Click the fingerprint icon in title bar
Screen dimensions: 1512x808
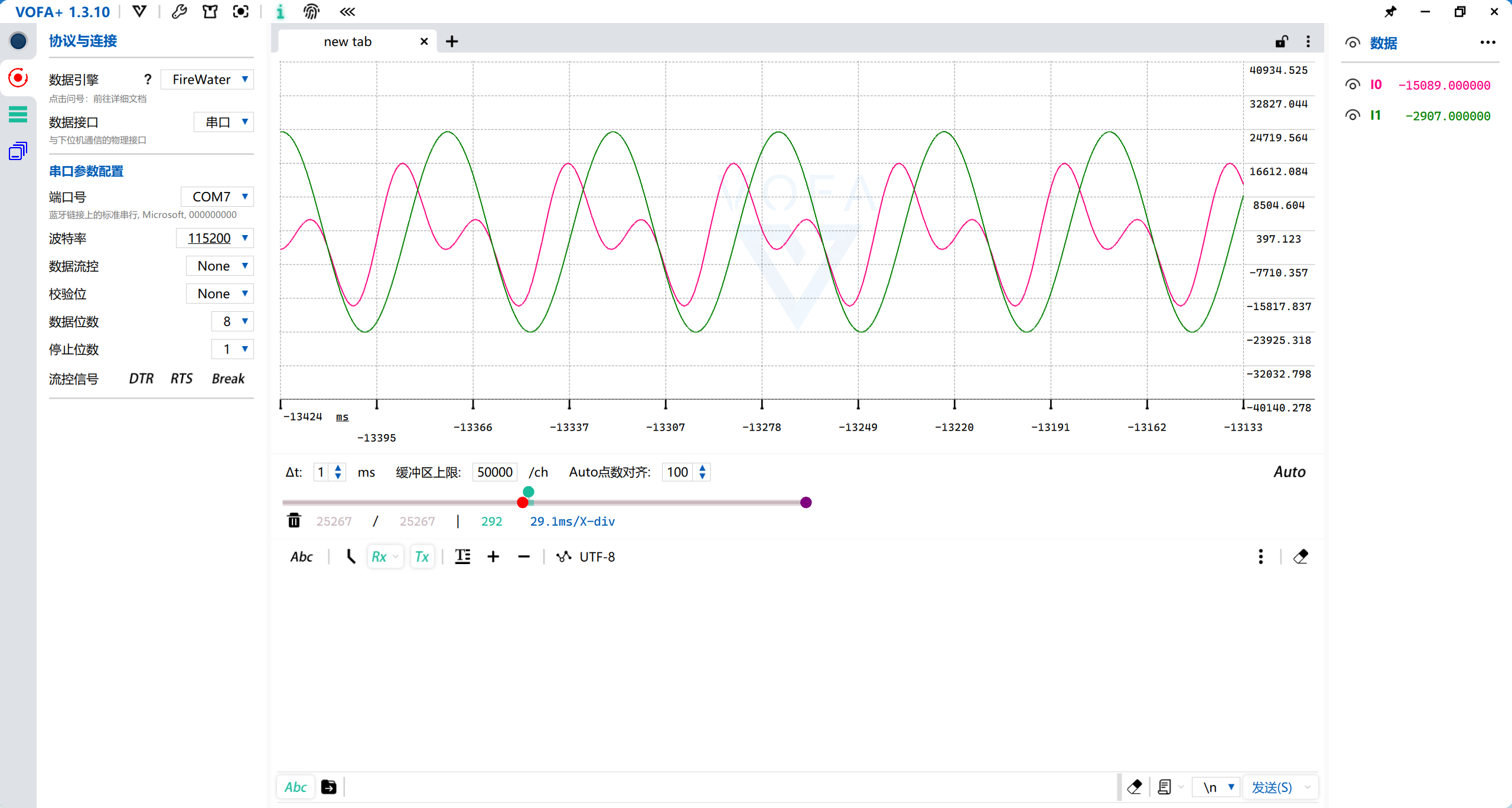pyautogui.click(x=311, y=11)
